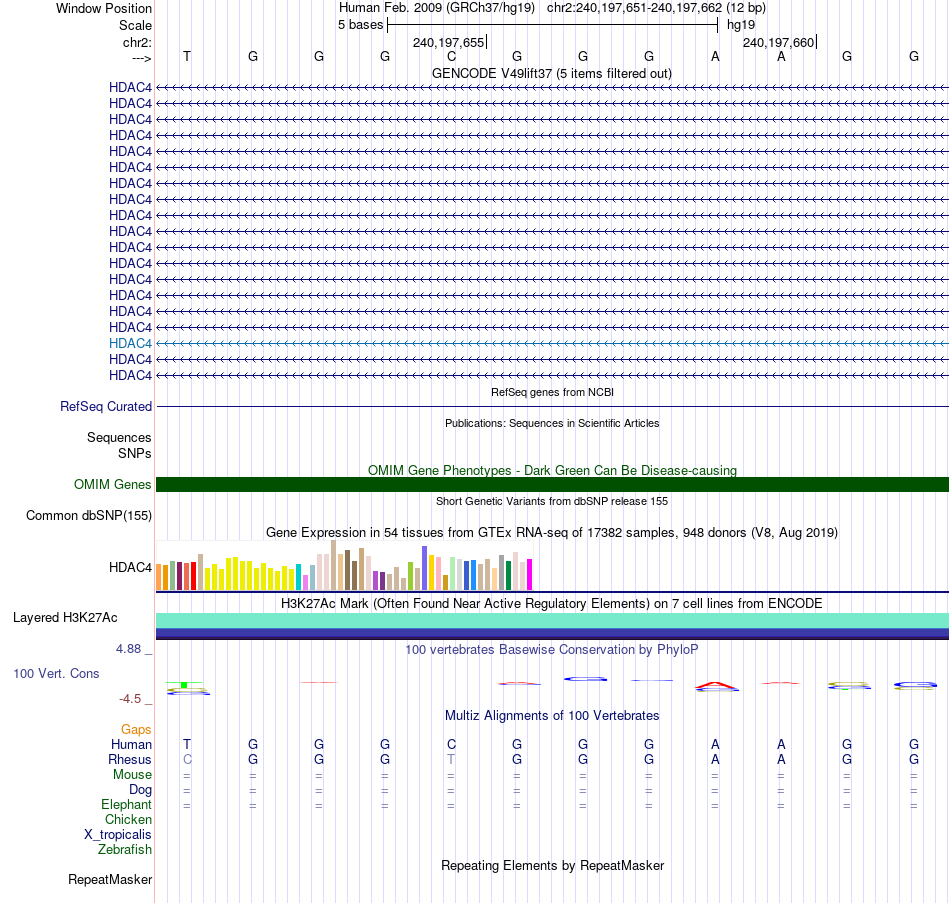Select the X_tropicalis alignment row label
This screenshot has height=903, width=950.
pos(118,835)
